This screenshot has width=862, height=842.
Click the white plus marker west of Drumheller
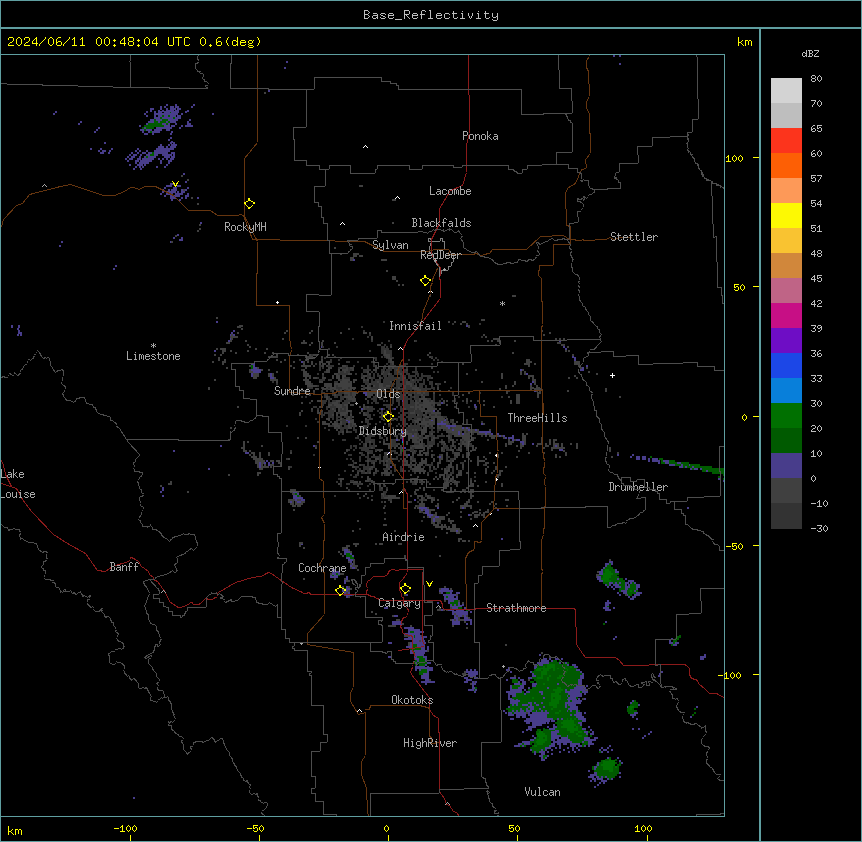612,375
